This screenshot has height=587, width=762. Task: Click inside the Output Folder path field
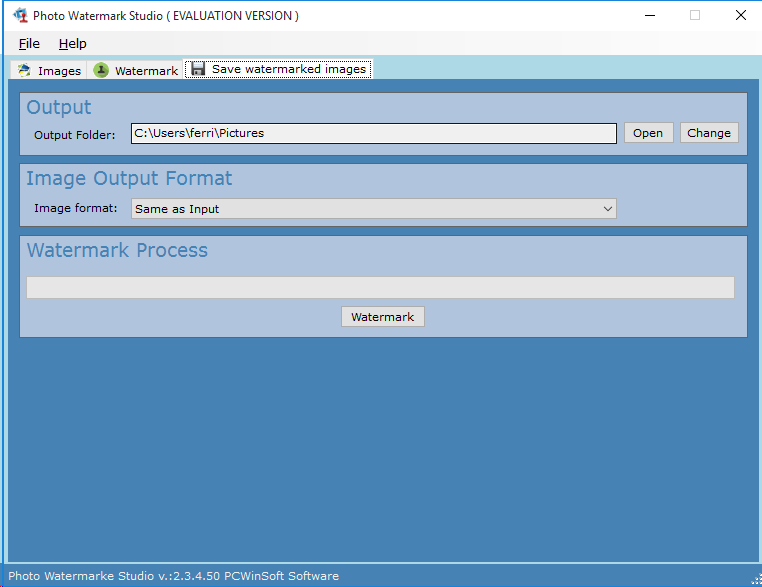[373, 133]
